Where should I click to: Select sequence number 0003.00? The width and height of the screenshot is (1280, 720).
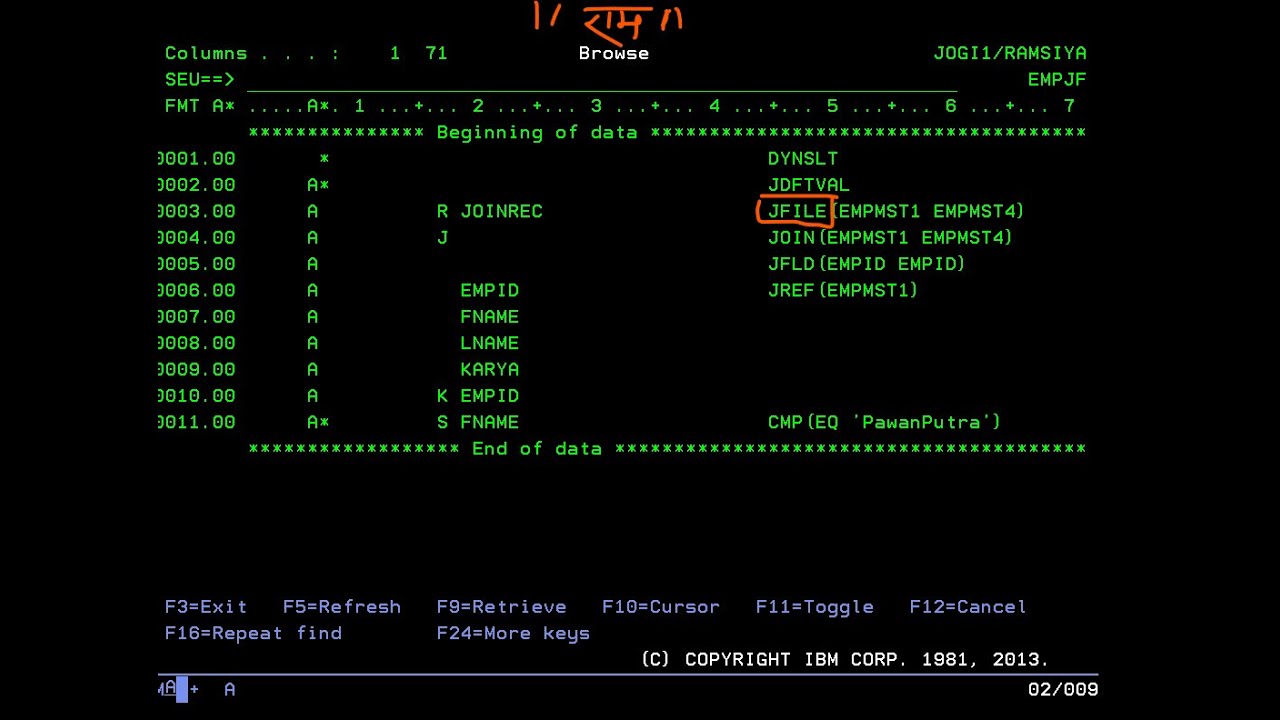pyautogui.click(x=197, y=212)
